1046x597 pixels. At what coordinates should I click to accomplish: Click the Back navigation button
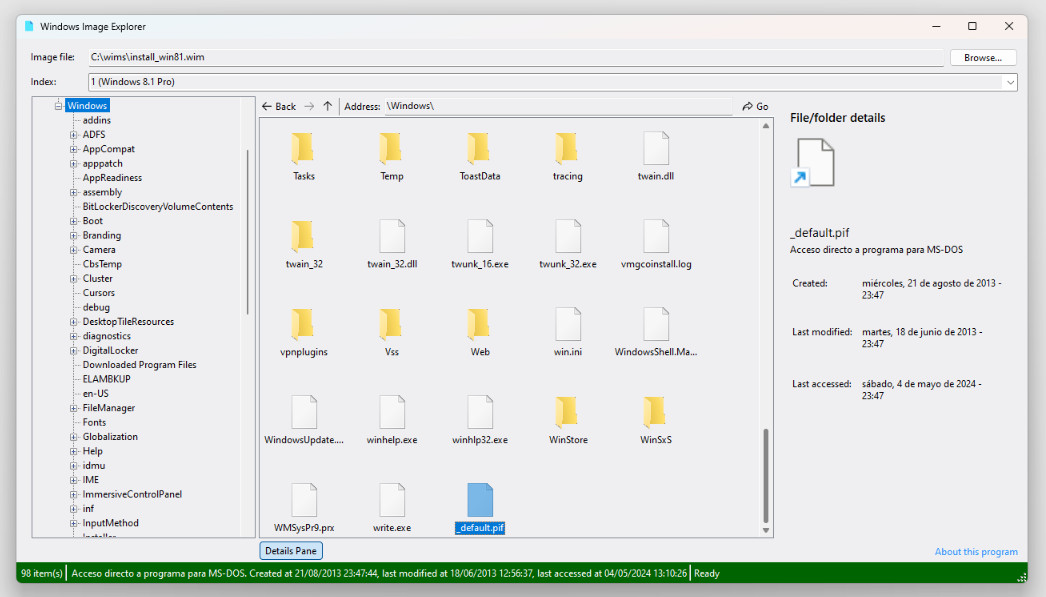click(279, 106)
